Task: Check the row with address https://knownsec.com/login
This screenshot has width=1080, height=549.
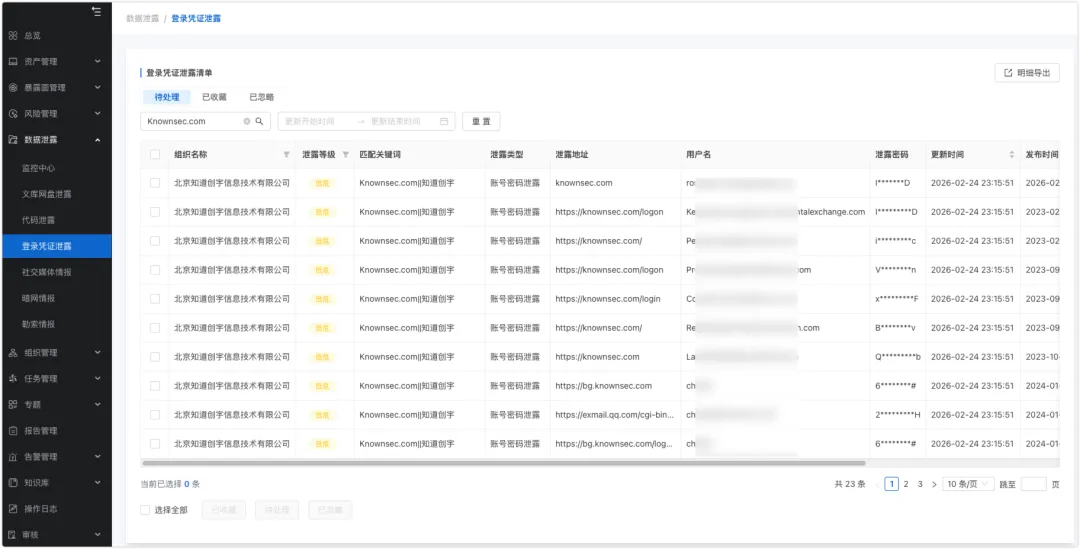Action: pyautogui.click(x=155, y=299)
